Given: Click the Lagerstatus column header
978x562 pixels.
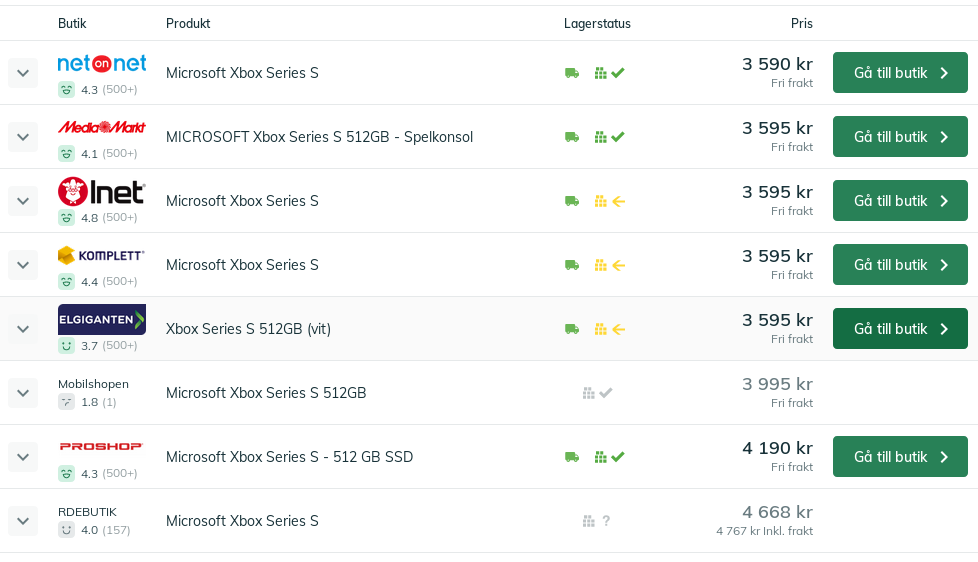Looking at the screenshot, I should (x=597, y=24).
